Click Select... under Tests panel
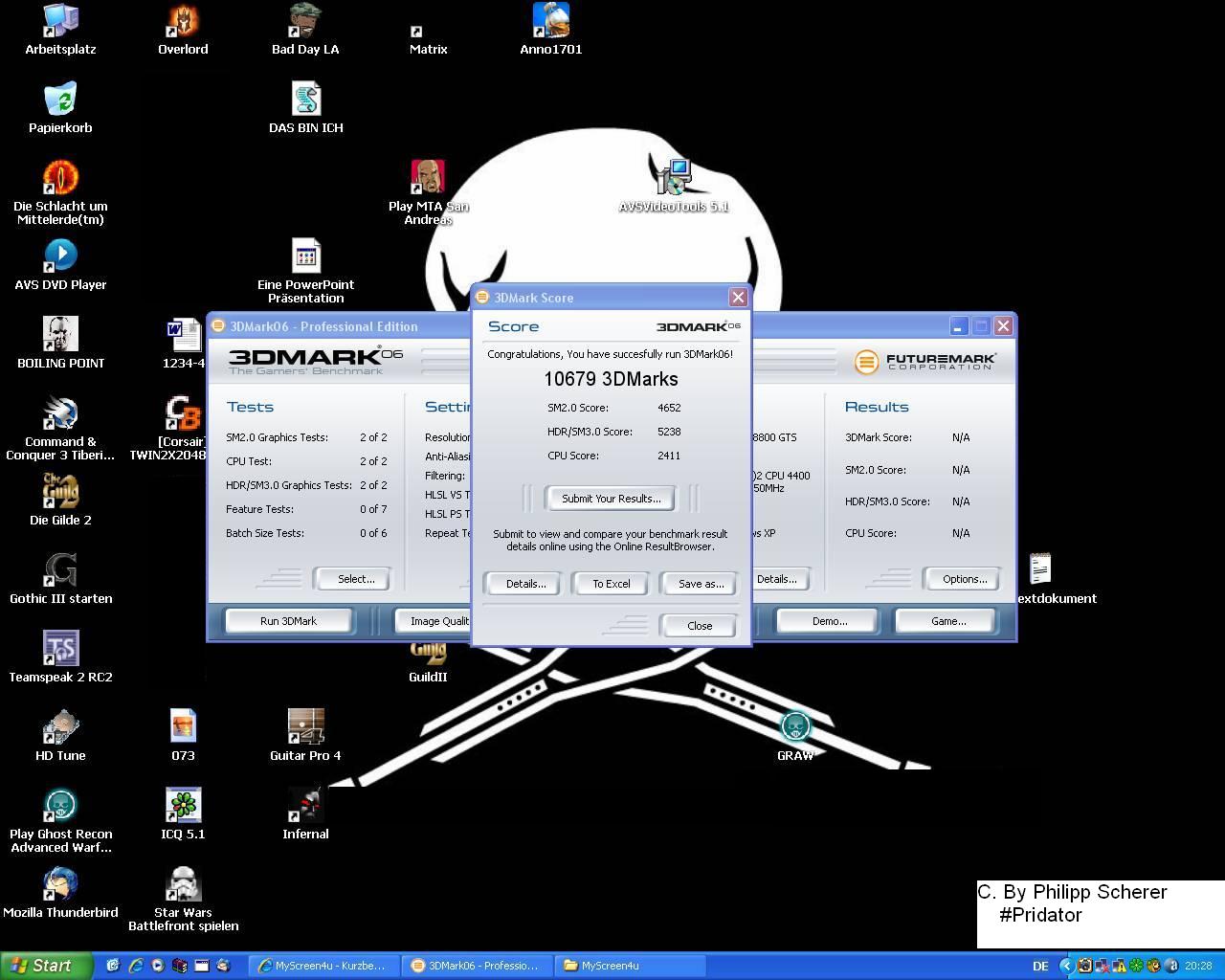The image size is (1225, 980). (355, 579)
